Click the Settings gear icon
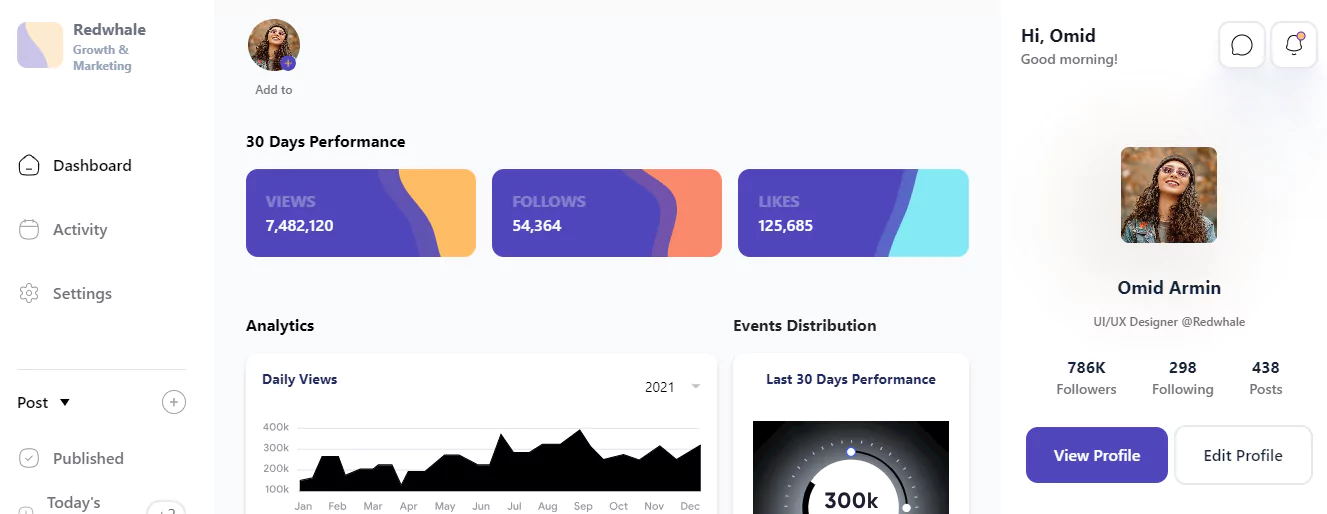Viewport: 1327px width, 514px height. tap(29, 293)
